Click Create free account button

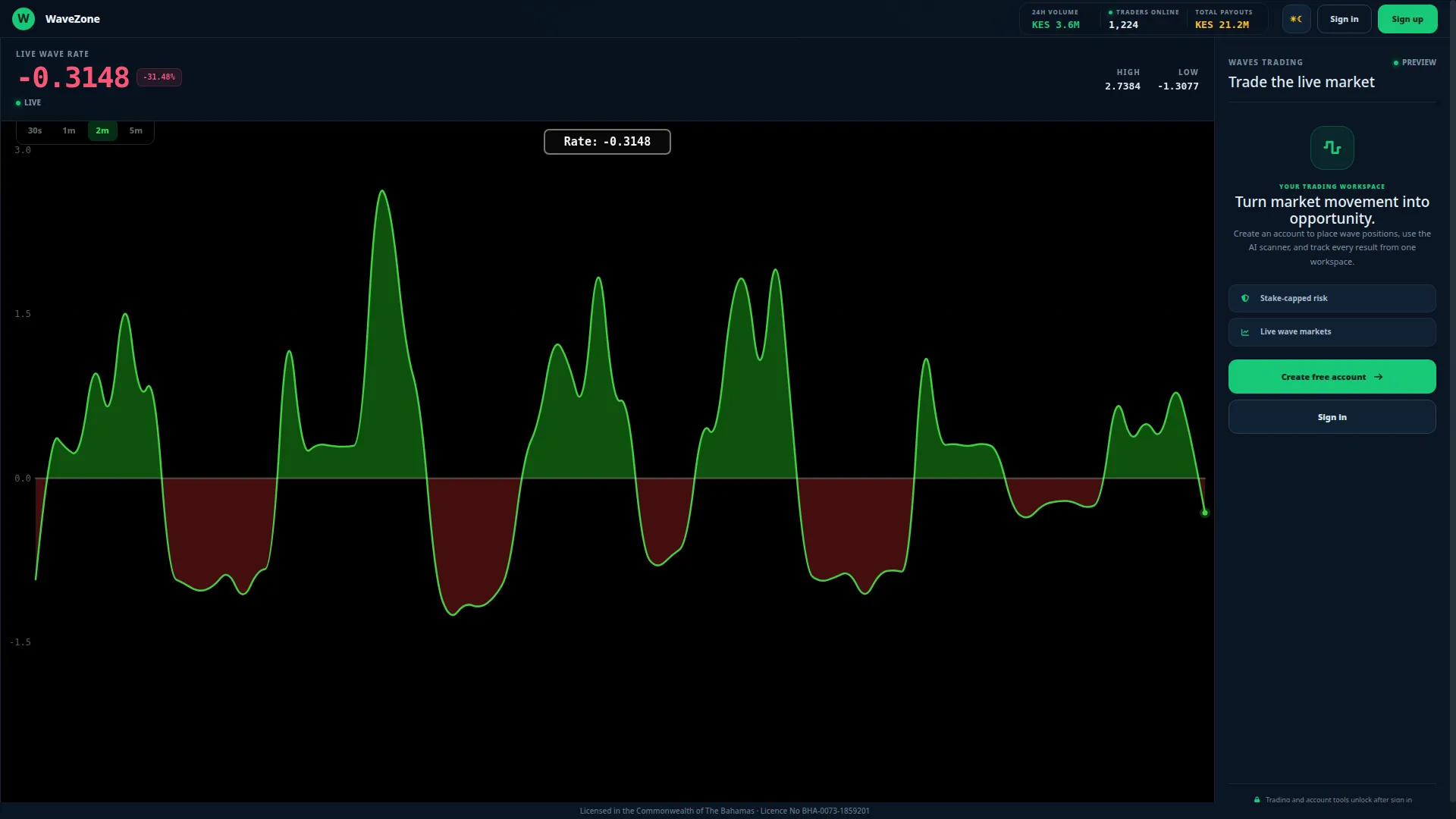coord(1332,377)
